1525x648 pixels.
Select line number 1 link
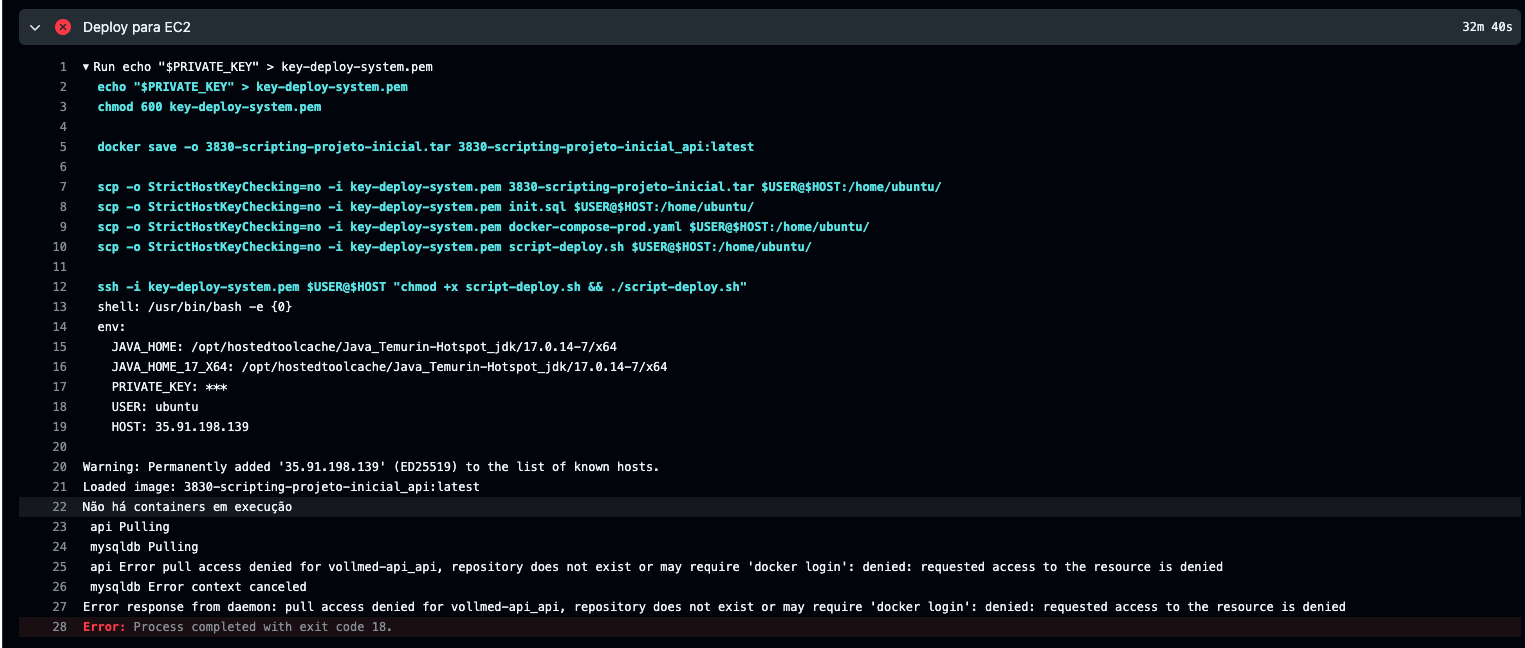(x=62, y=67)
